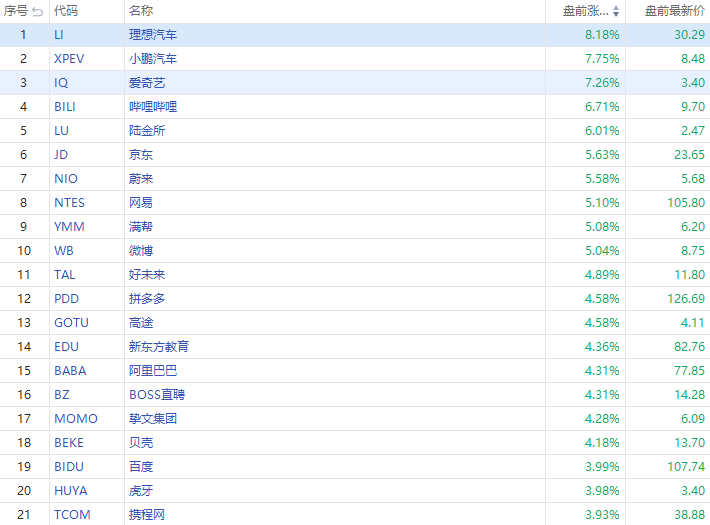Sort by the 盘前涨 column arrows

point(616,11)
